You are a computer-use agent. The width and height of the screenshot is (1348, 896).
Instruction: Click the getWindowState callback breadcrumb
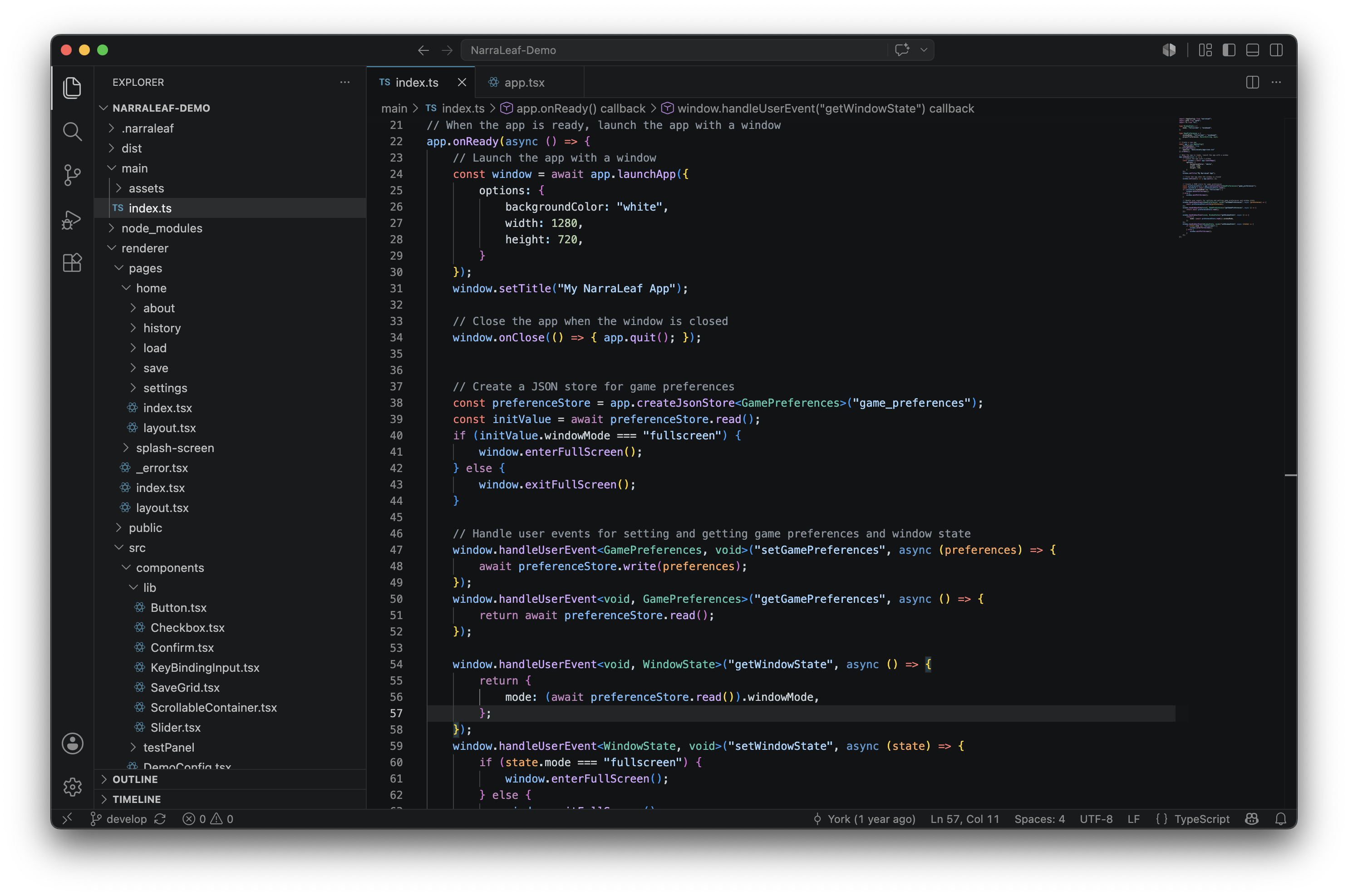click(x=818, y=108)
